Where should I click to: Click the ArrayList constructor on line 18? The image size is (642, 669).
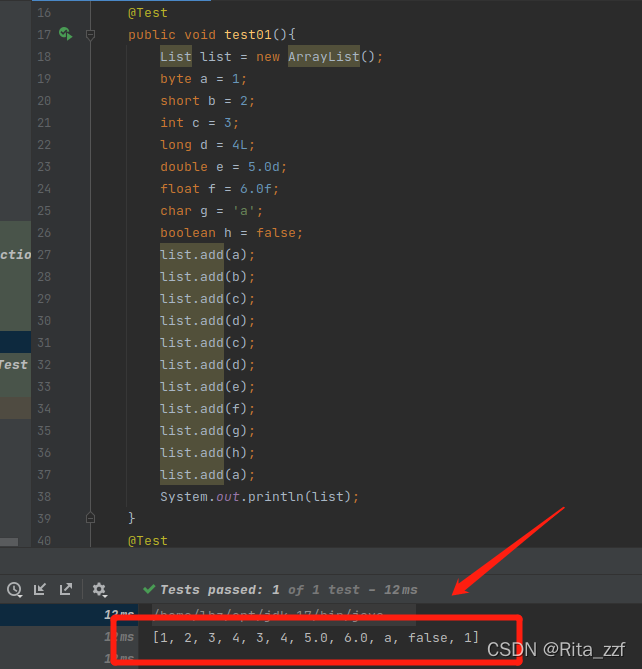[x=324, y=57]
